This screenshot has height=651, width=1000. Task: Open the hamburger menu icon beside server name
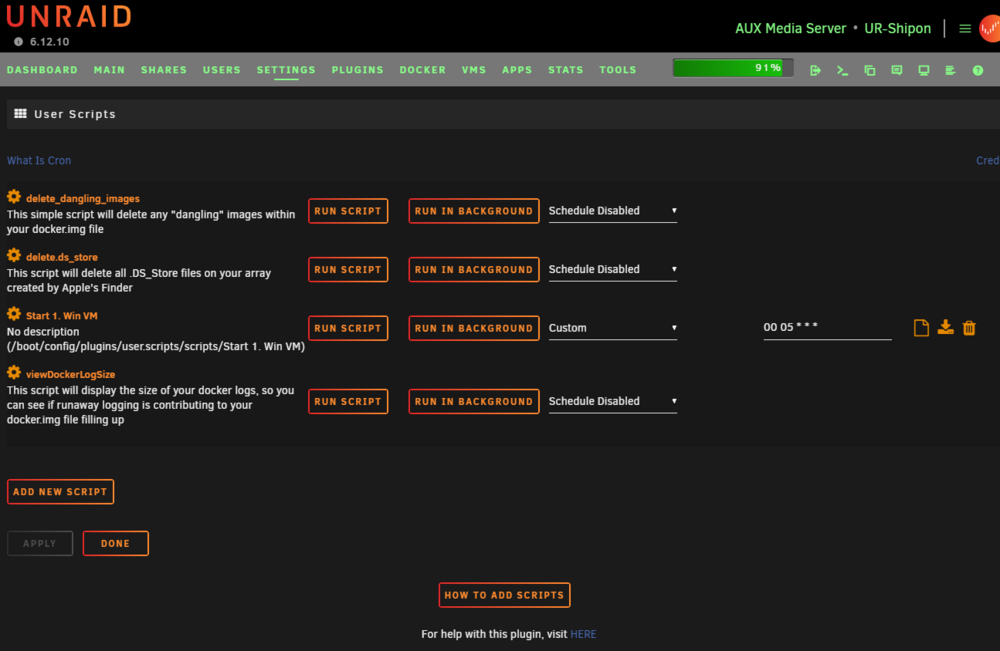point(965,29)
